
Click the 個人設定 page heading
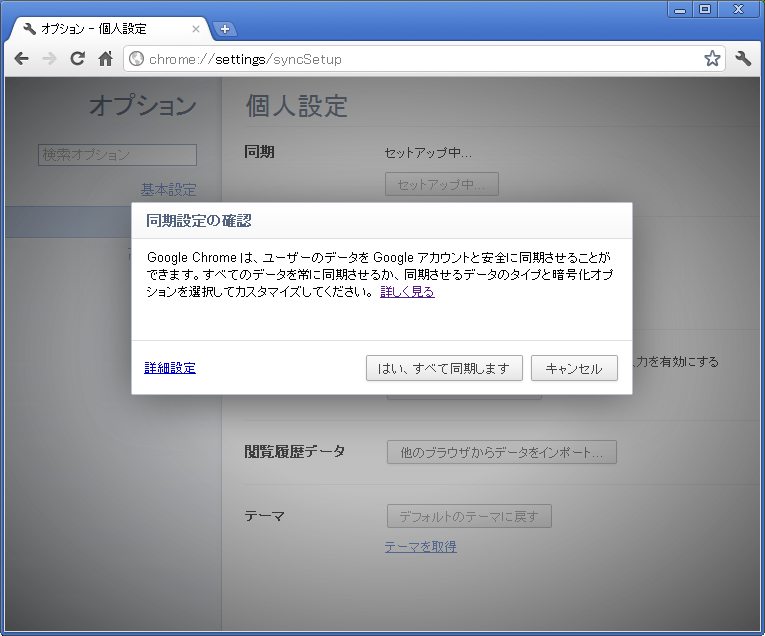pos(297,106)
